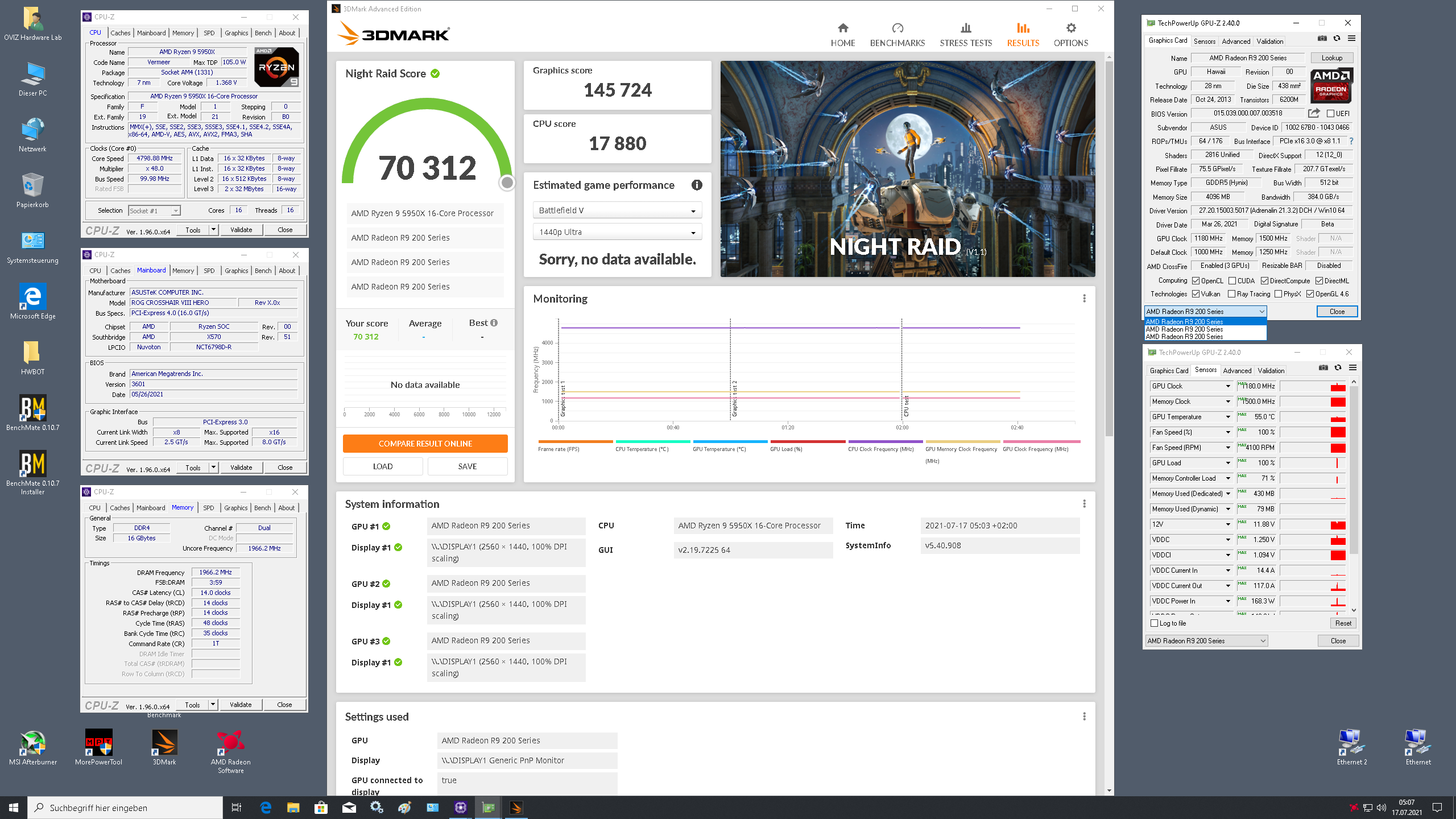The width and height of the screenshot is (1456, 819).
Task: Switch to SPD tab in CPU-Z Mainboard window
Action: tap(209, 271)
